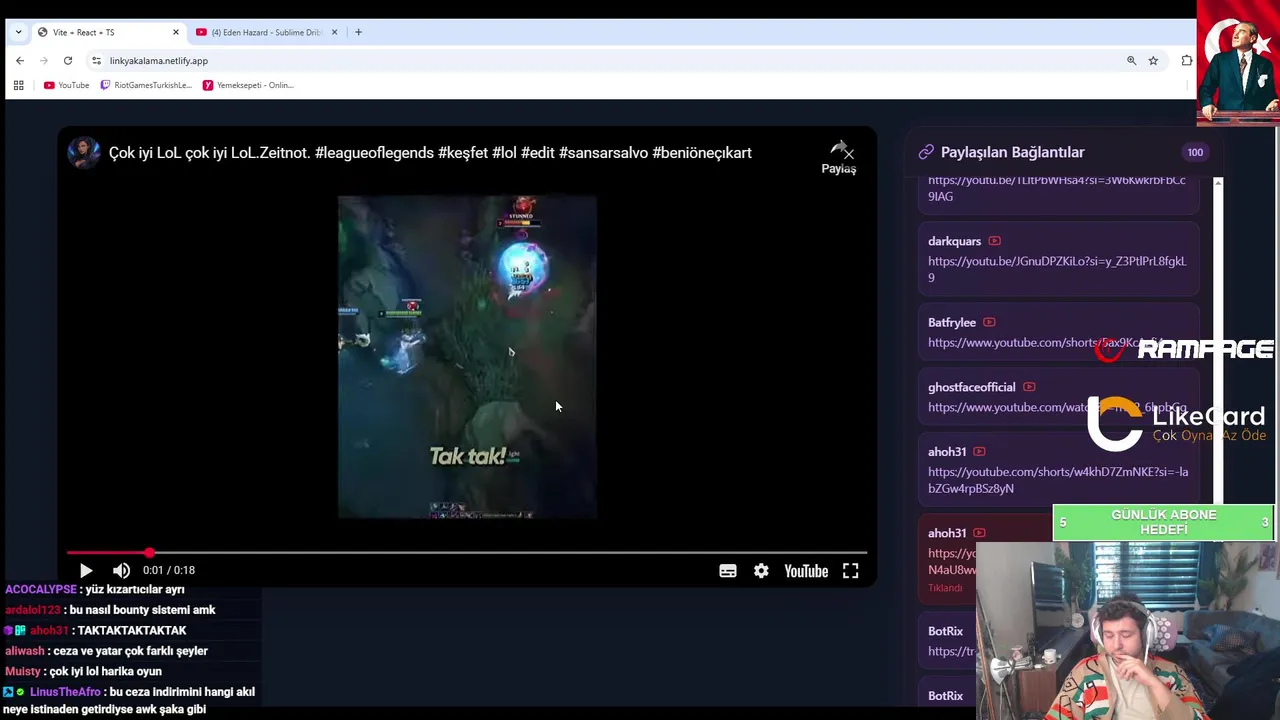Click YouTube icon next to ghostfaceofficial
1280x720 pixels.
coord(1029,387)
